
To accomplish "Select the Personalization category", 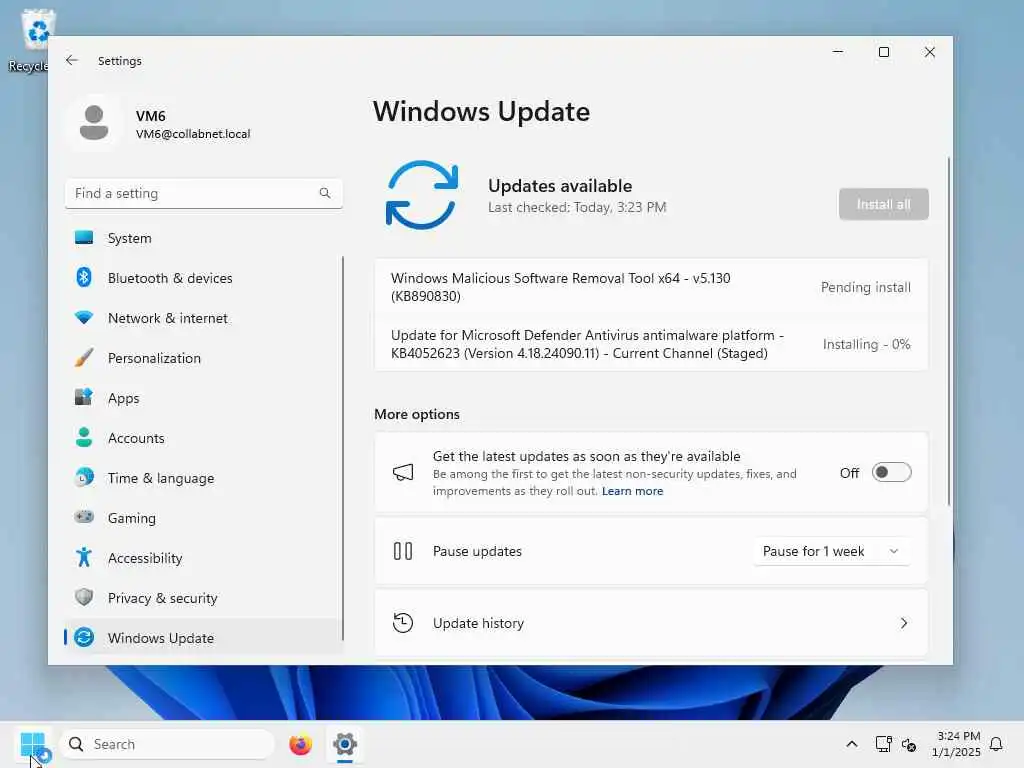I will (x=204, y=358).
